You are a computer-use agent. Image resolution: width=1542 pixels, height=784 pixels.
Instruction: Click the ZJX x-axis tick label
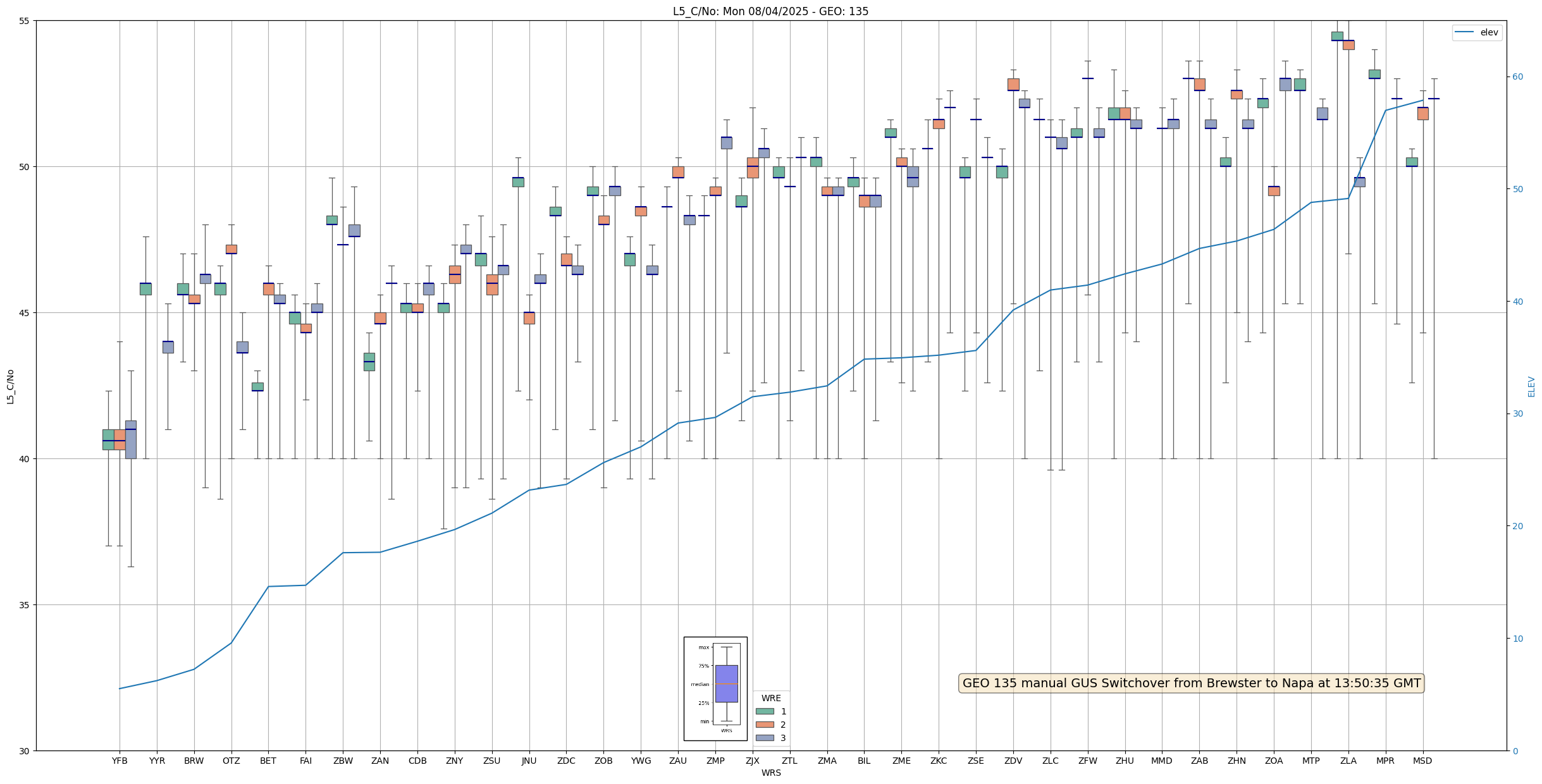tap(752, 761)
